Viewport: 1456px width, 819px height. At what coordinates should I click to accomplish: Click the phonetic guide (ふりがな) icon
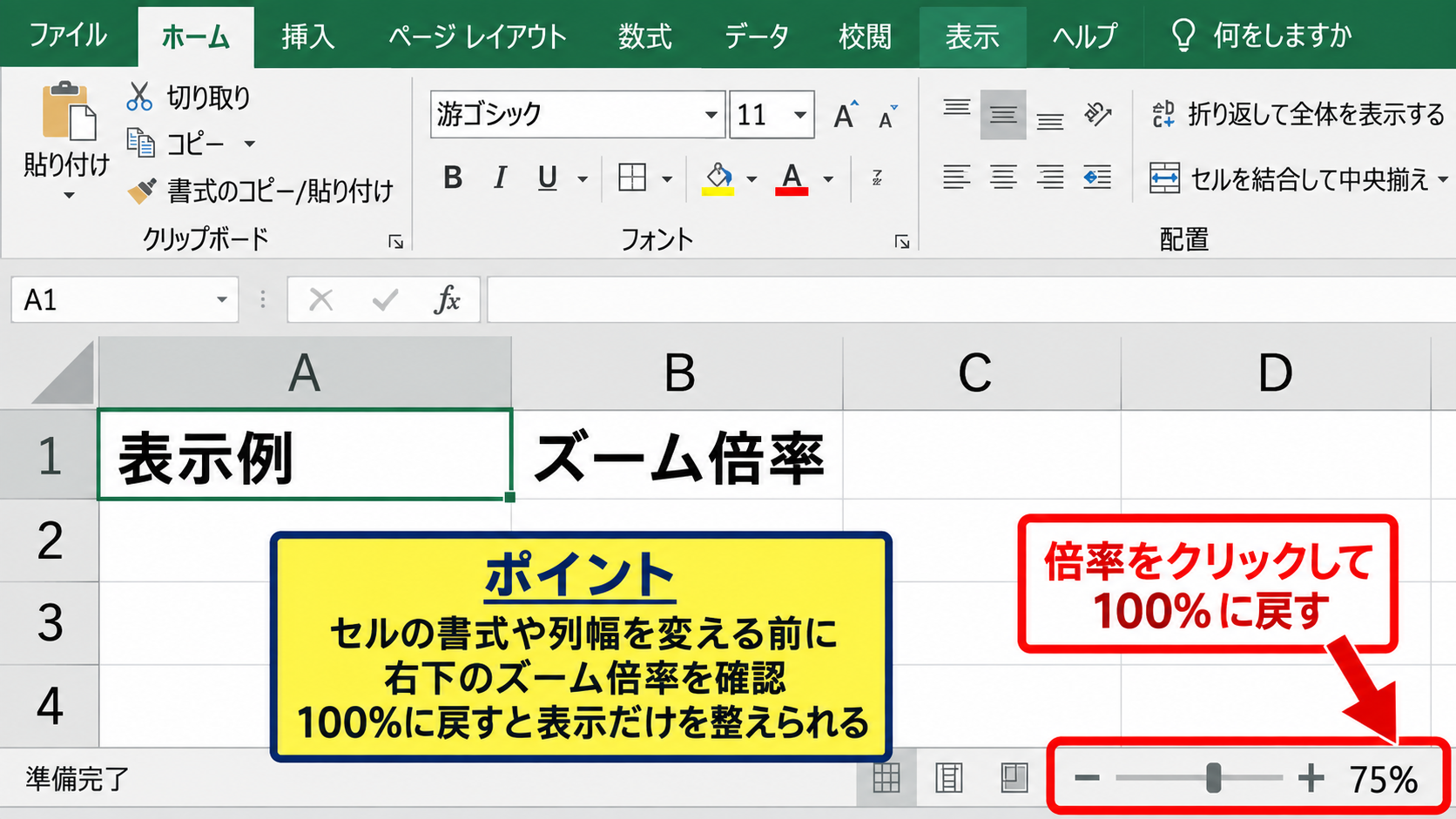pos(877,178)
